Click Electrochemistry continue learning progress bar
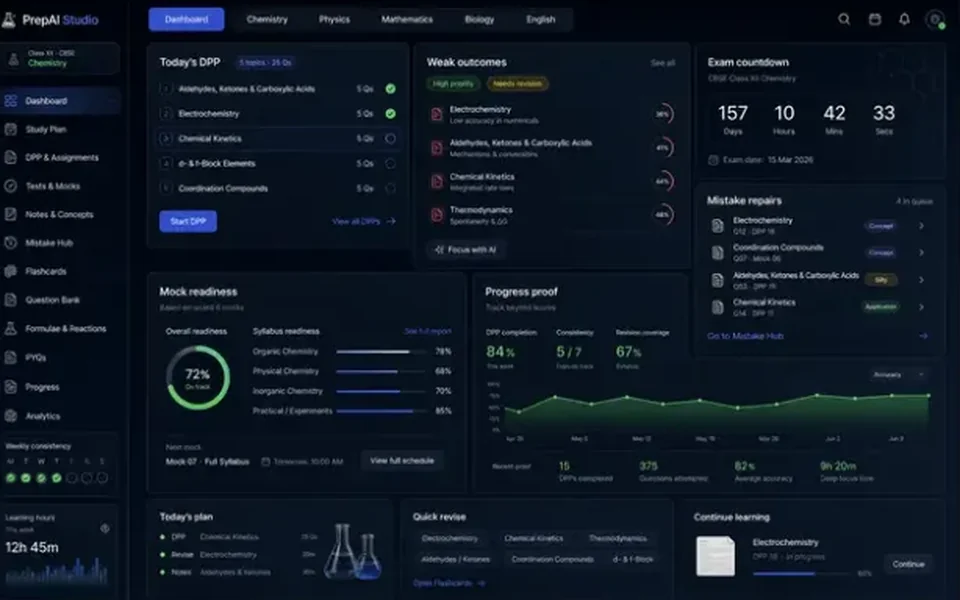The image size is (960, 600). (803, 574)
